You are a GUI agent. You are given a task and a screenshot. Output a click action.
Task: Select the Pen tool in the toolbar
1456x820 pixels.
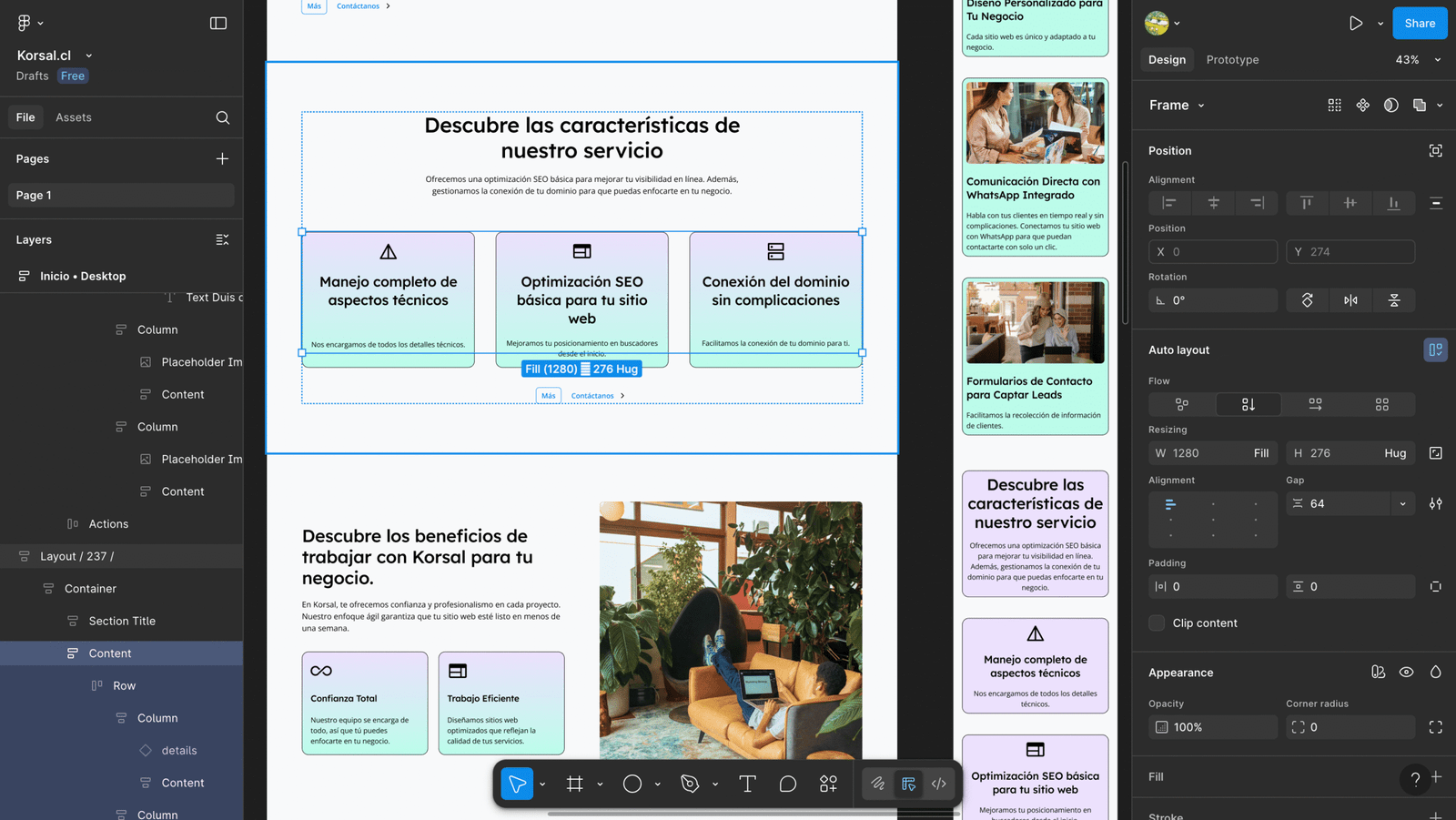(x=690, y=784)
